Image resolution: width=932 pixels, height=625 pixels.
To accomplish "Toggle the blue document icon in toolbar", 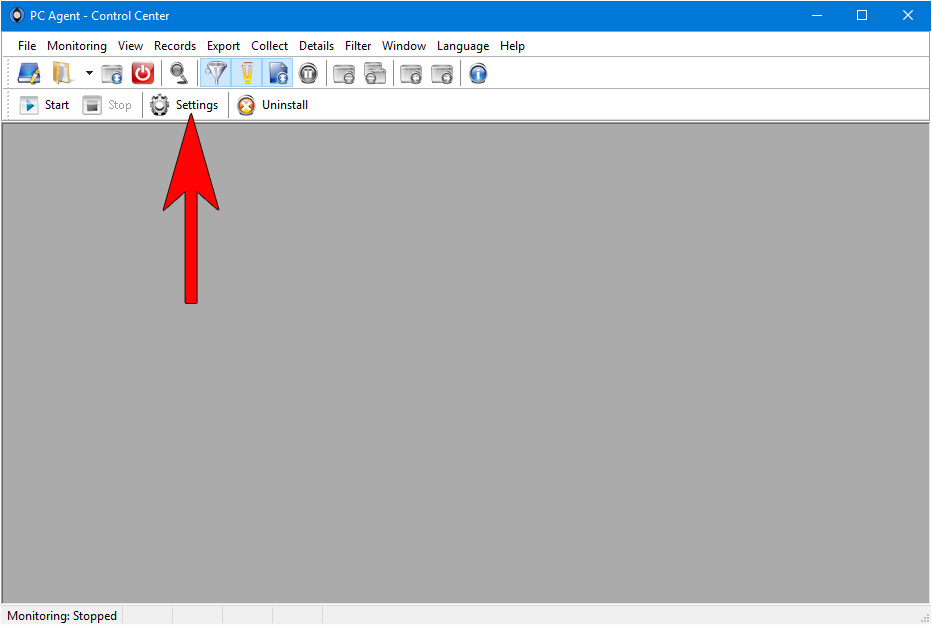I will click(x=278, y=73).
